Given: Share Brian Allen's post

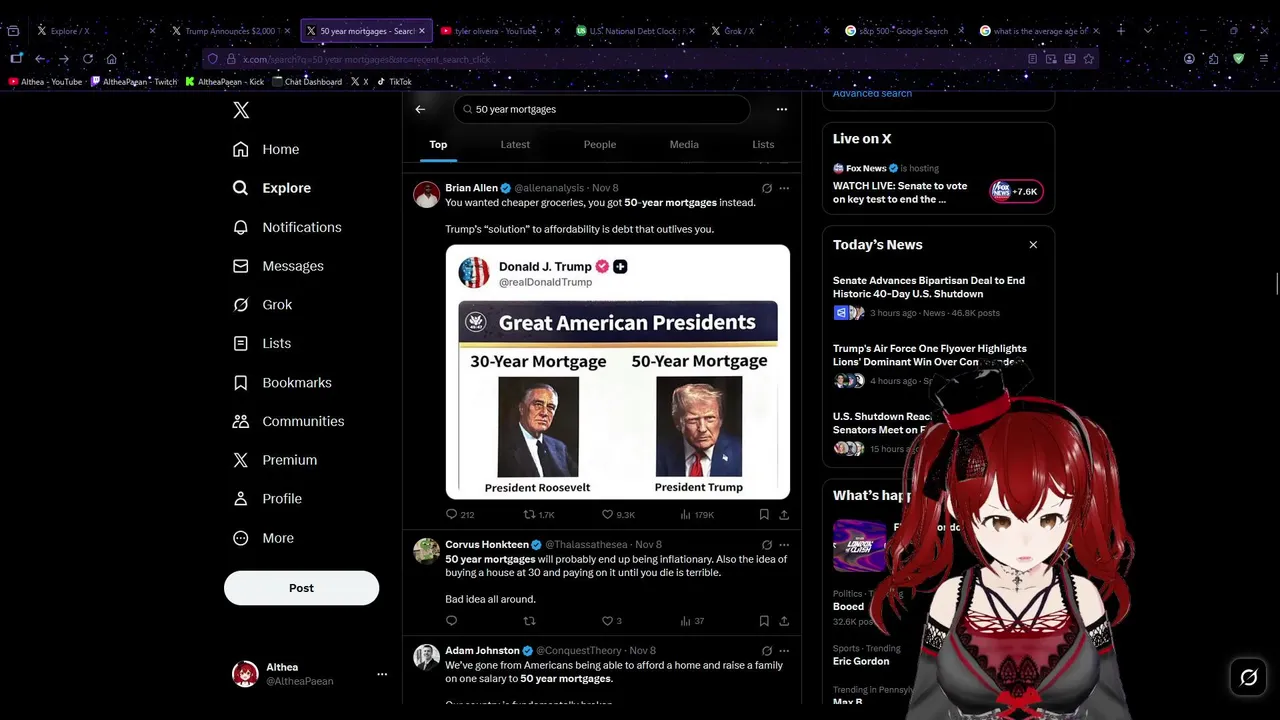Looking at the screenshot, I should 784,515.
